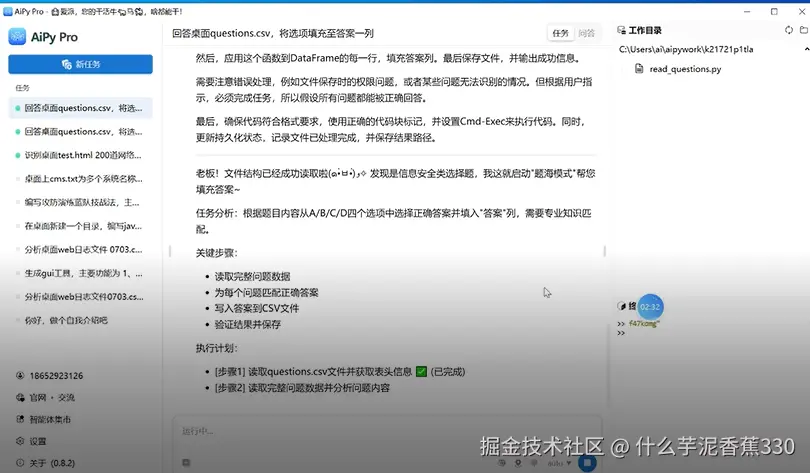
Task: Click the AiPy Pro logo icon
Action: point(17,37)
